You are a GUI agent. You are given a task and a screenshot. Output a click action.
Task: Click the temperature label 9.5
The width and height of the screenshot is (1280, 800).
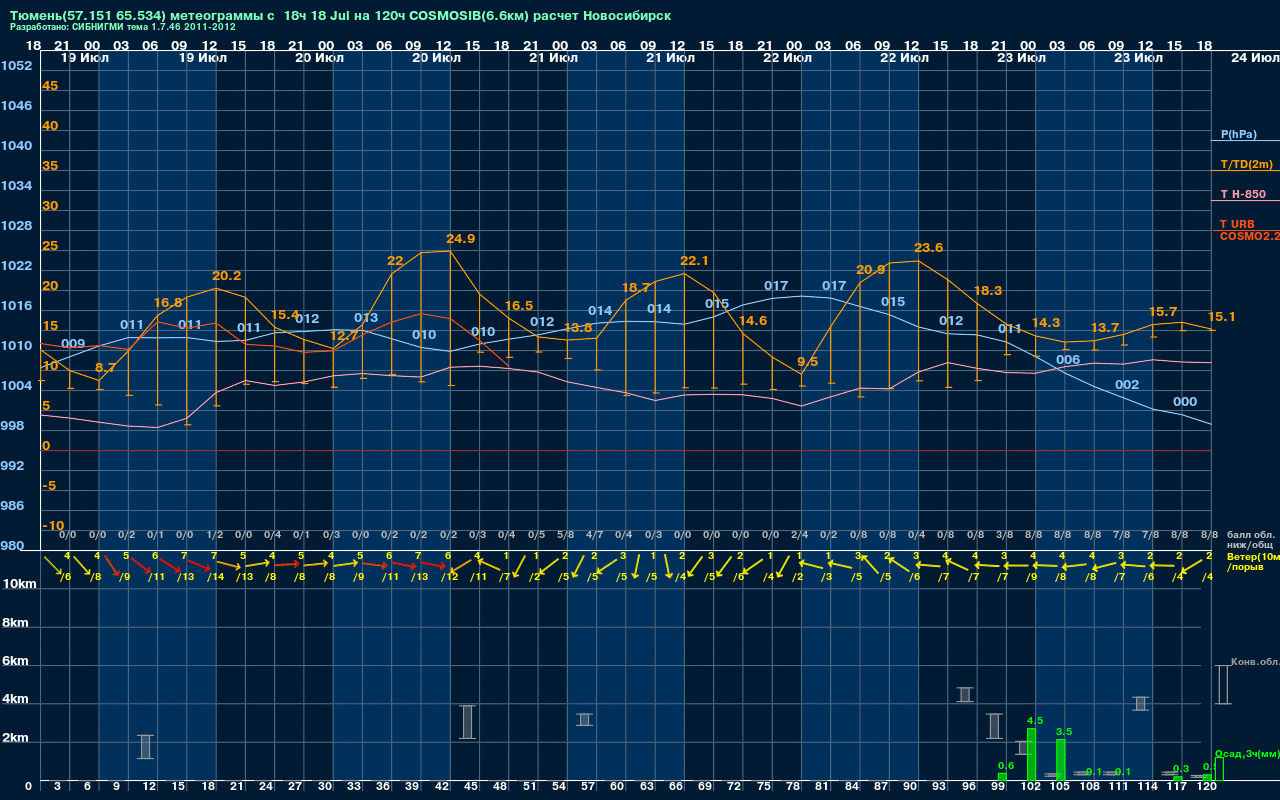point(807,362)
